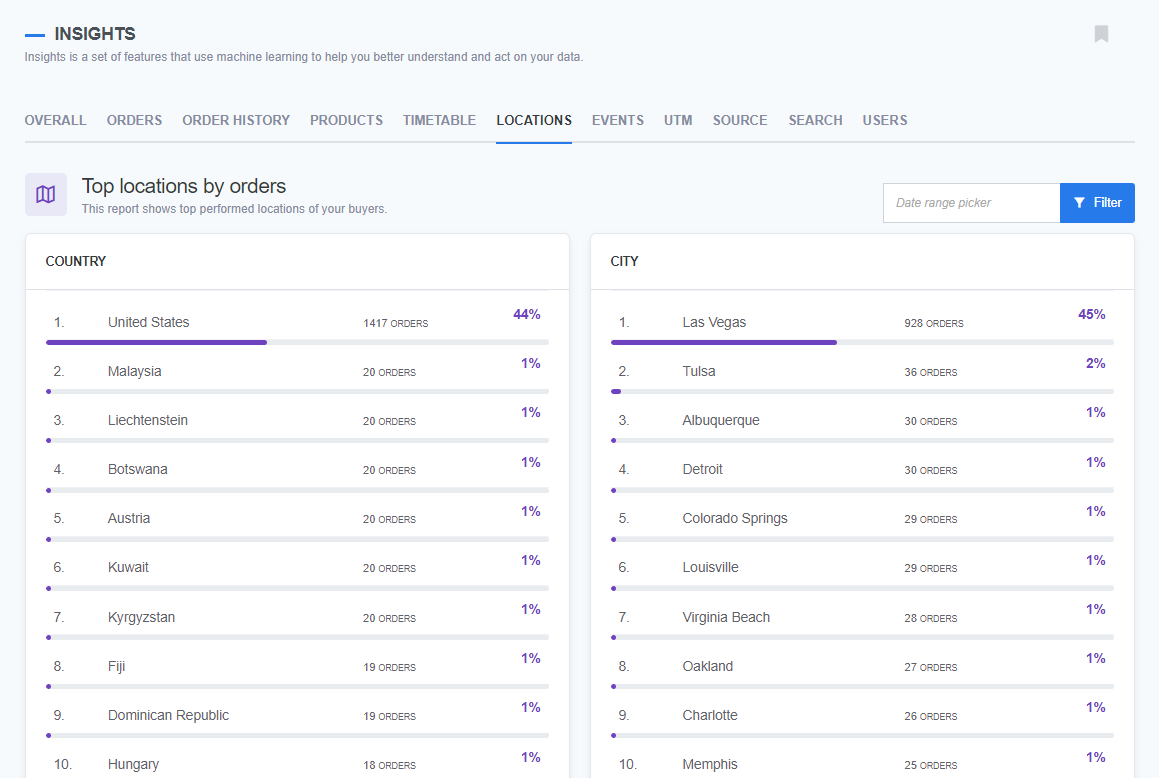Image resolution: width=1159 pixels, height=778 pixels.
Task: Select Virginia Beach city entry
Action: click(x=862, y=618)
